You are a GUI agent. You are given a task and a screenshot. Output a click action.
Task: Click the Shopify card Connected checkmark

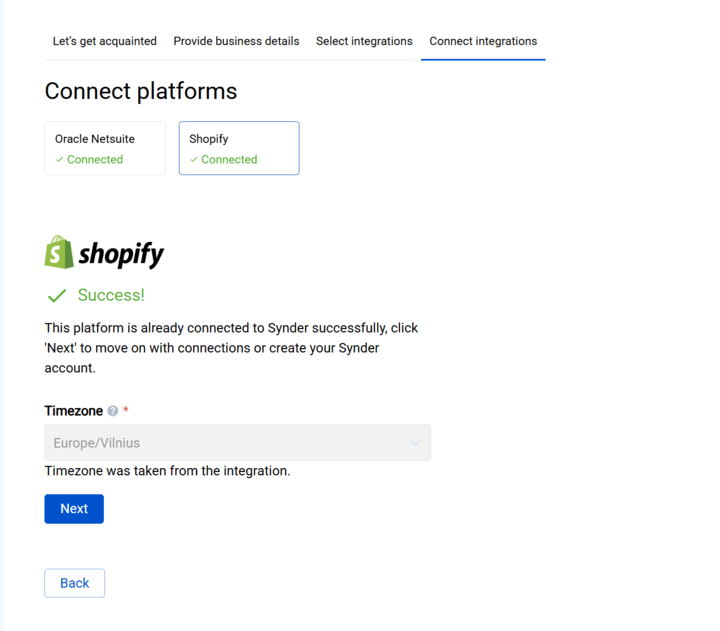[x=194, y=159]
